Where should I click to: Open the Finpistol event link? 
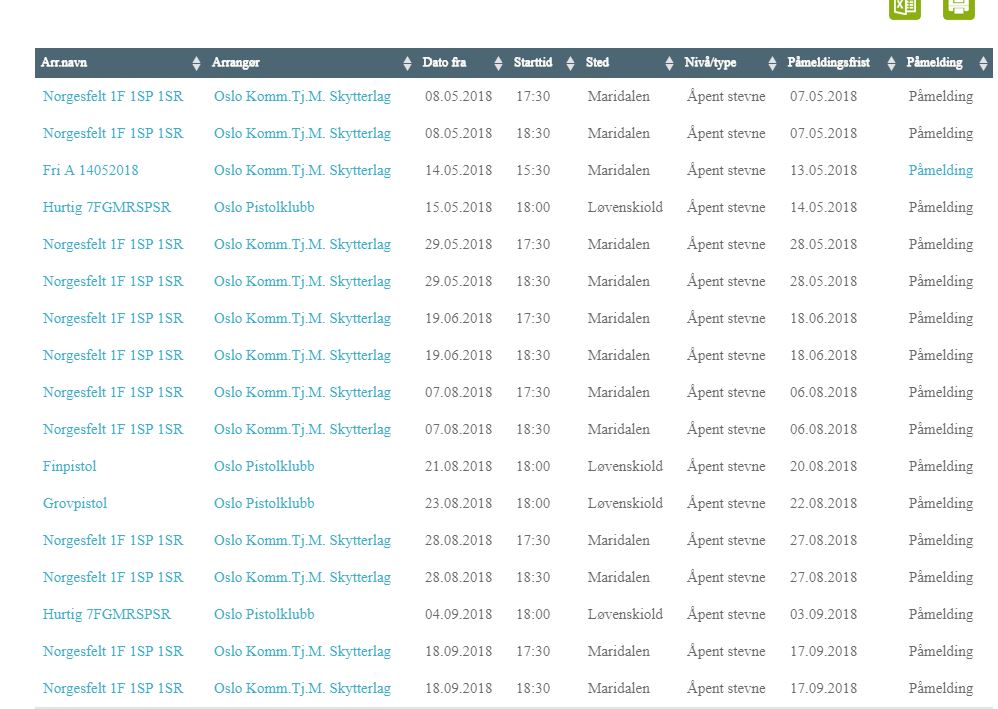coord(69,466)
